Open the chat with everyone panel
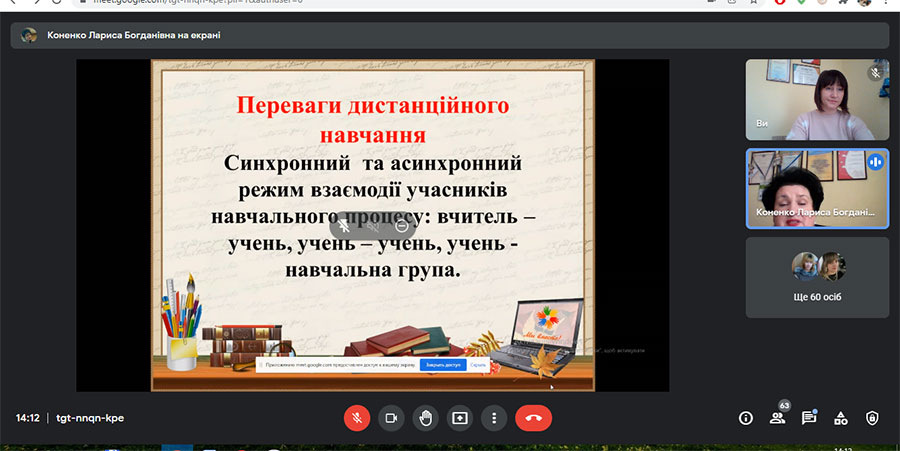The image size is (900, 451). coord(809,418)
